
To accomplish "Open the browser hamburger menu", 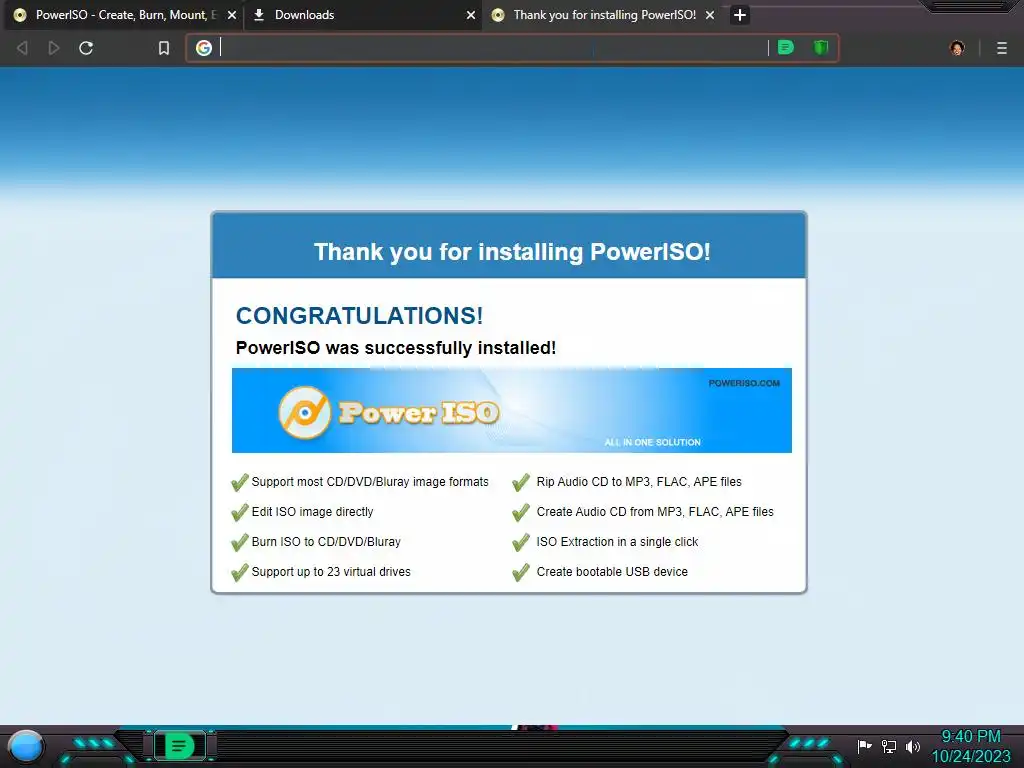I will click(1002, 48).
